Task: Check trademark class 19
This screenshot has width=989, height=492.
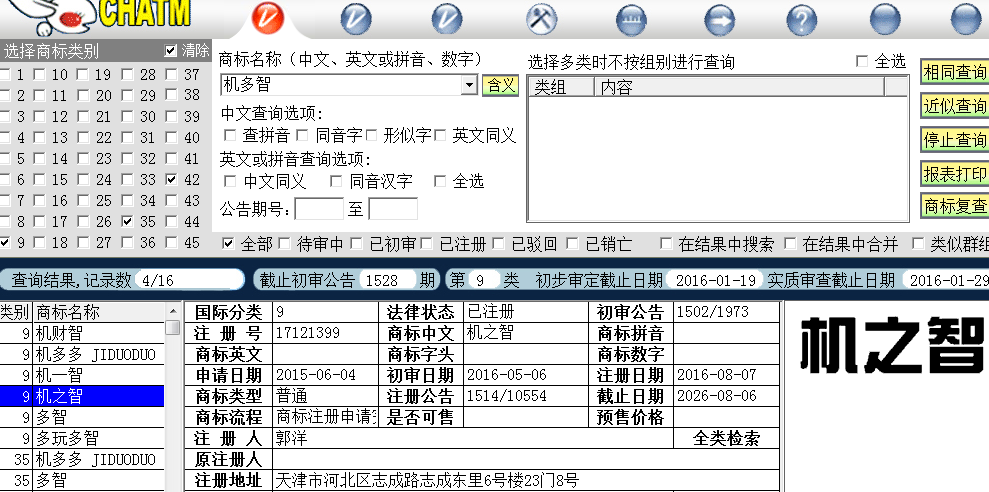Action: (83, 74)
